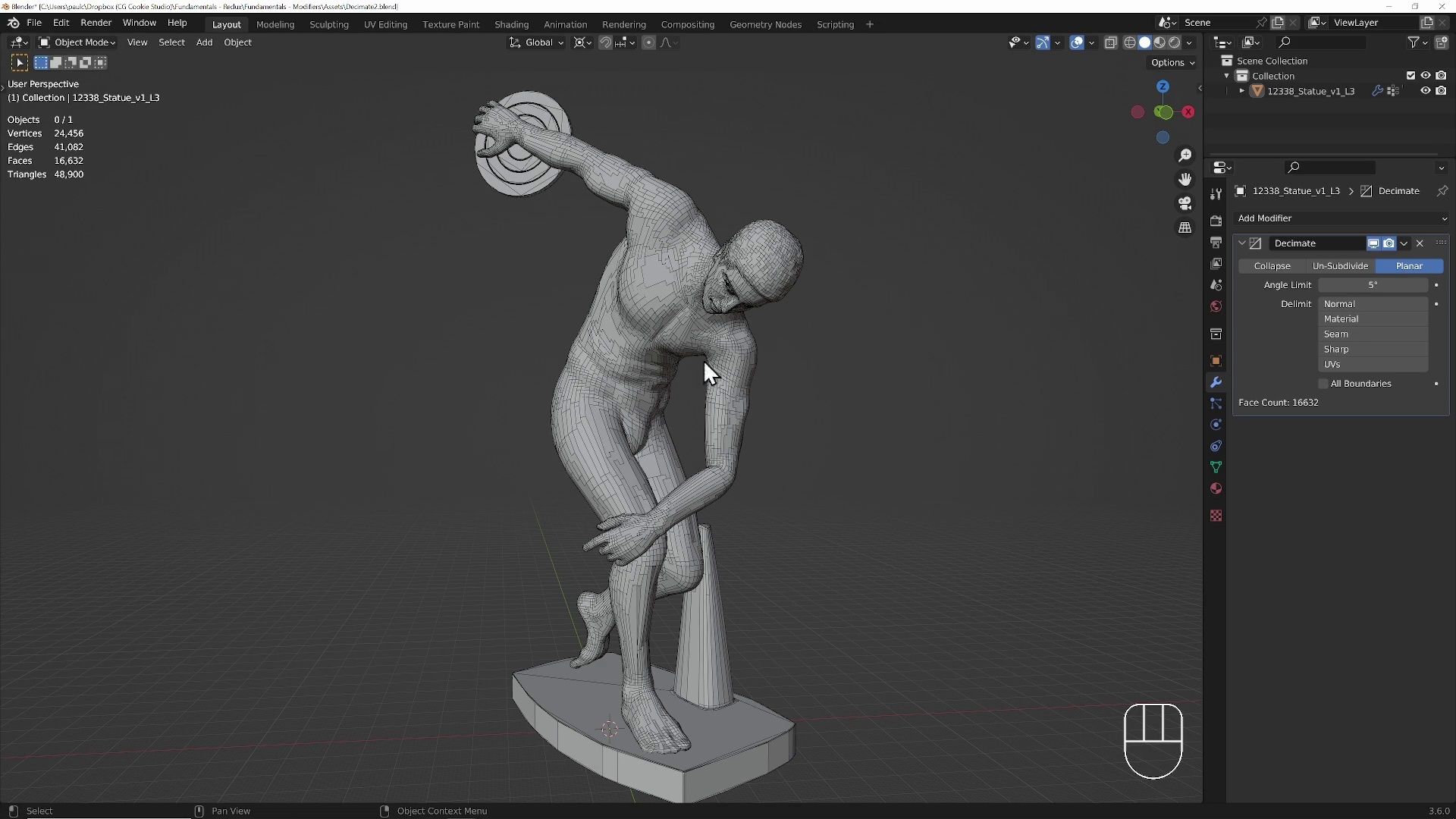
Task: Select material preview viewport shading
Action: [x=1159, y=42]
